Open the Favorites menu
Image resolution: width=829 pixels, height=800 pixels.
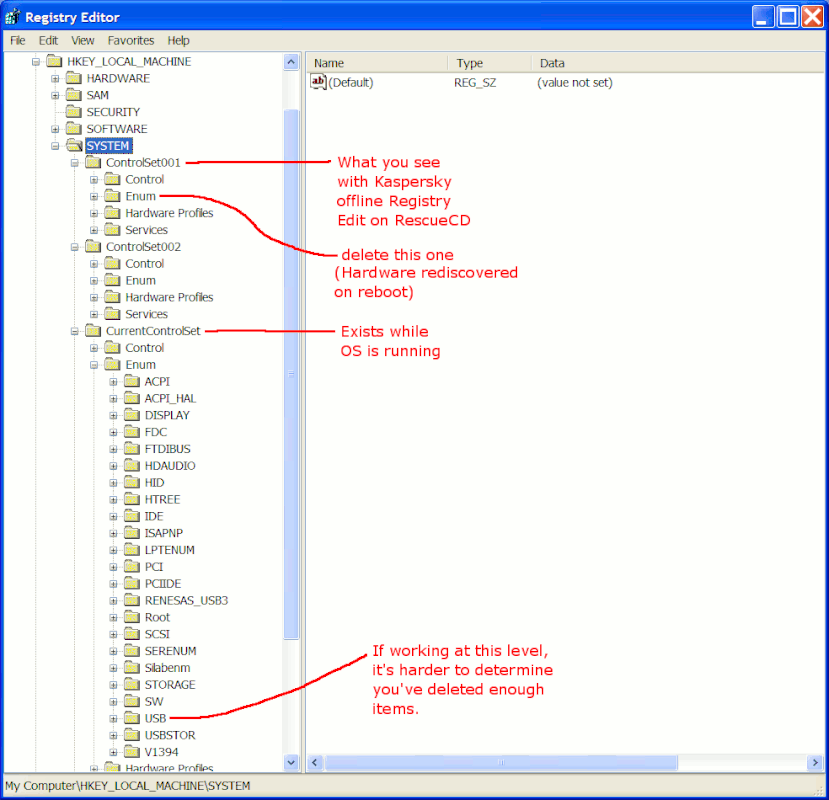coord(131,41)
